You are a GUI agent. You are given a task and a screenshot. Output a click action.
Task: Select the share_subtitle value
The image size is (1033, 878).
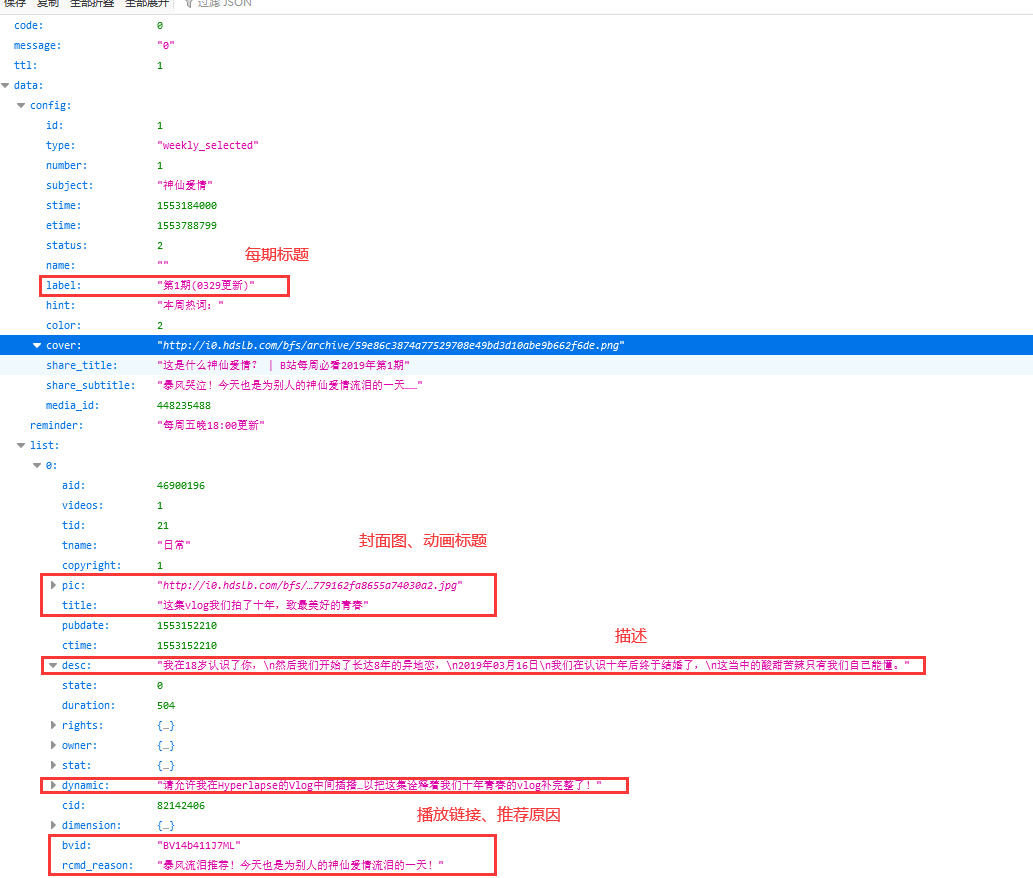click(x=290, y=385)
